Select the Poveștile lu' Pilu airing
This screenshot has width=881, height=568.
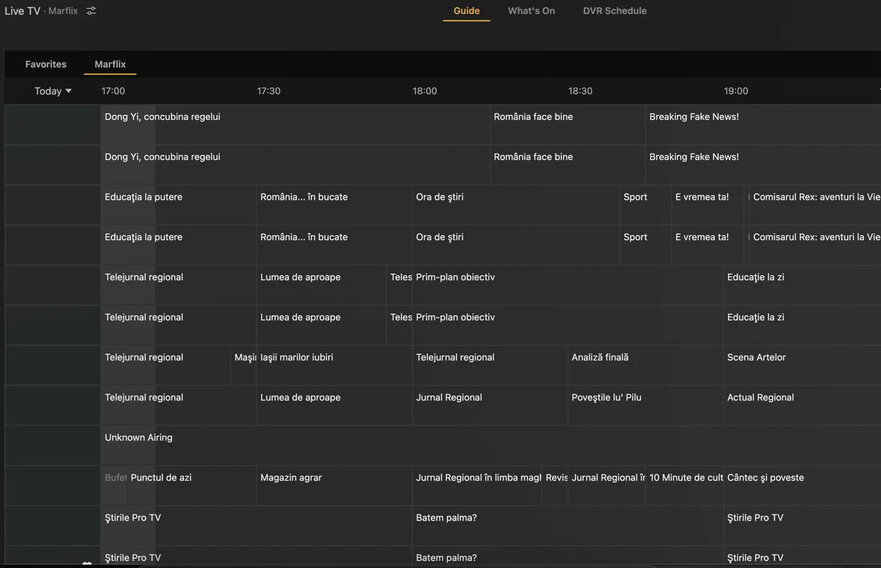(646, 405)
